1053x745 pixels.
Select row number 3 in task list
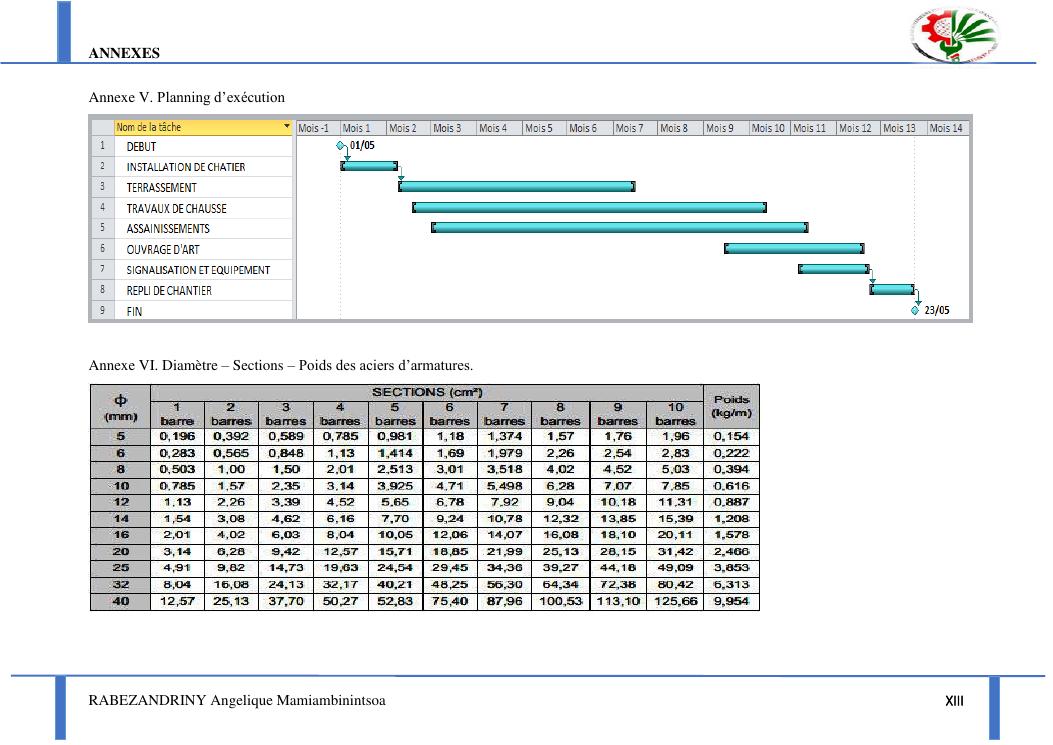102,187
